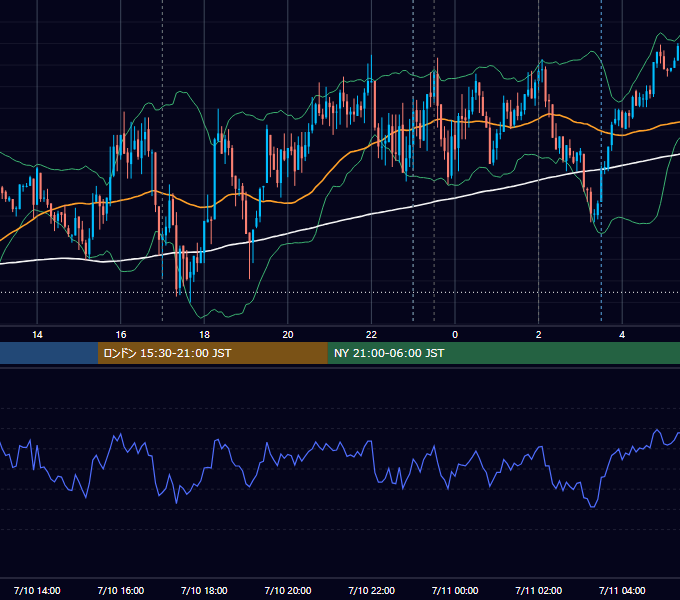Click the 7/11 02:00 time label
This screenshot has height=600, width=680.
[x=539, y=590]
